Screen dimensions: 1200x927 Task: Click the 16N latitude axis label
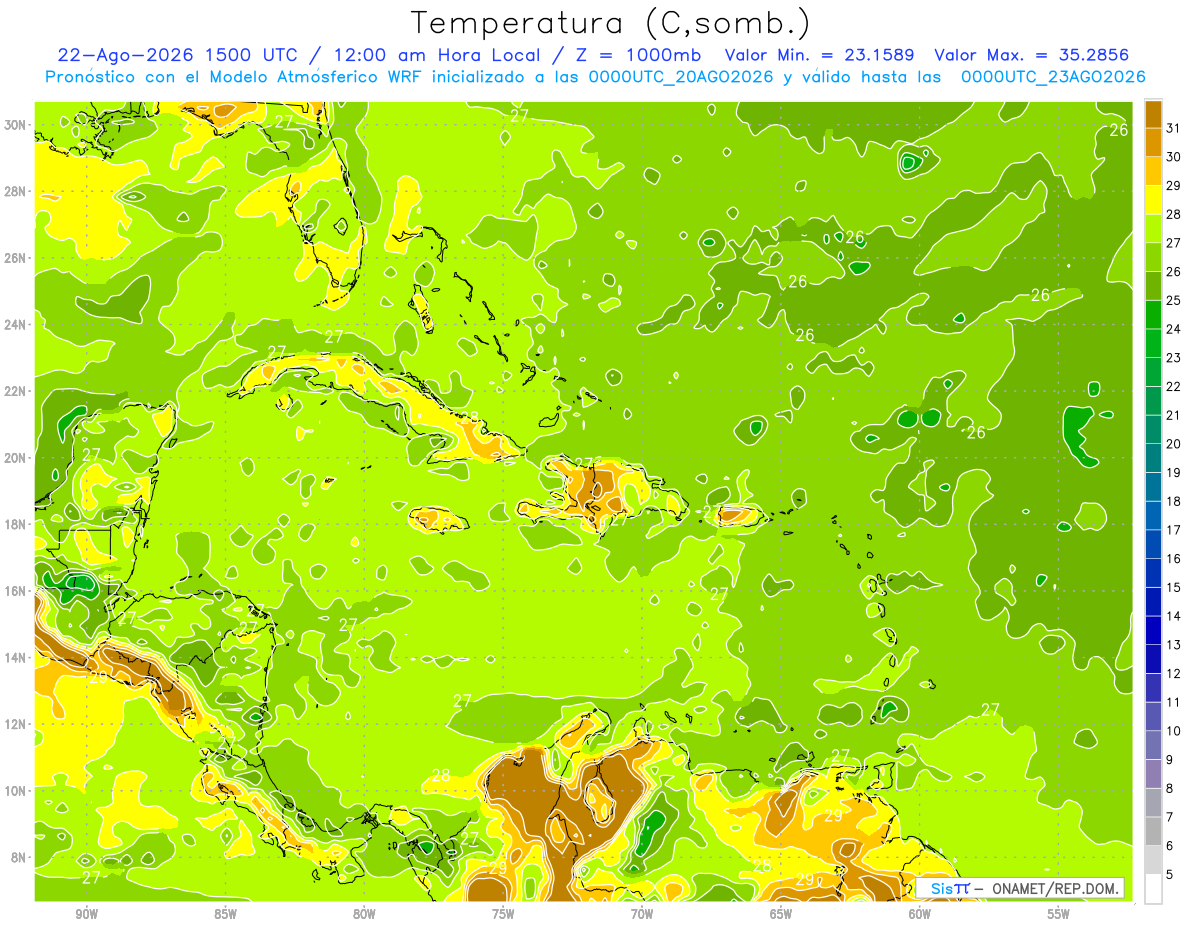[16, 590]
